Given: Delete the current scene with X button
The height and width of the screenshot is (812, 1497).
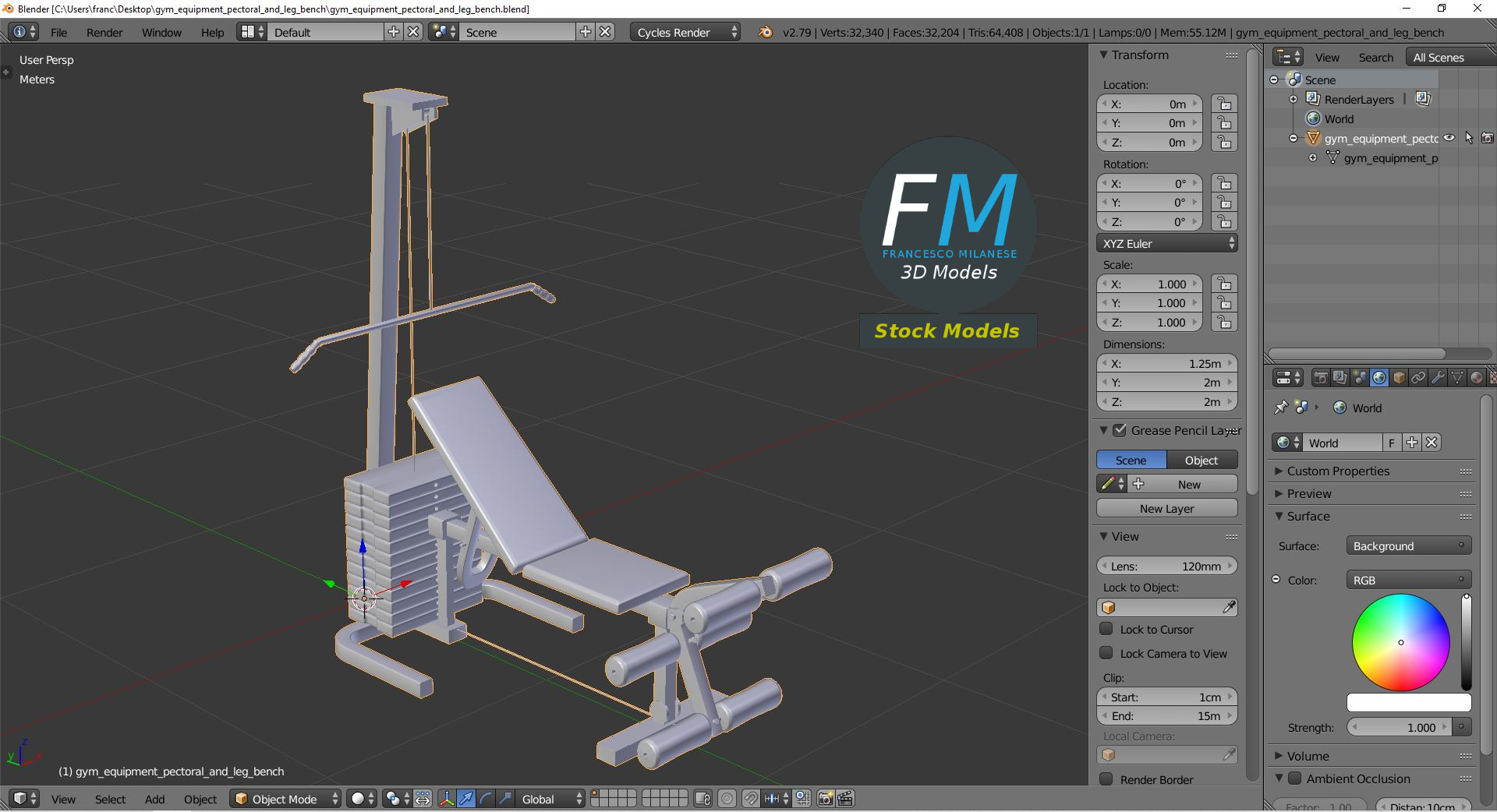Looking at the screenshot, I should click(605, 32).
